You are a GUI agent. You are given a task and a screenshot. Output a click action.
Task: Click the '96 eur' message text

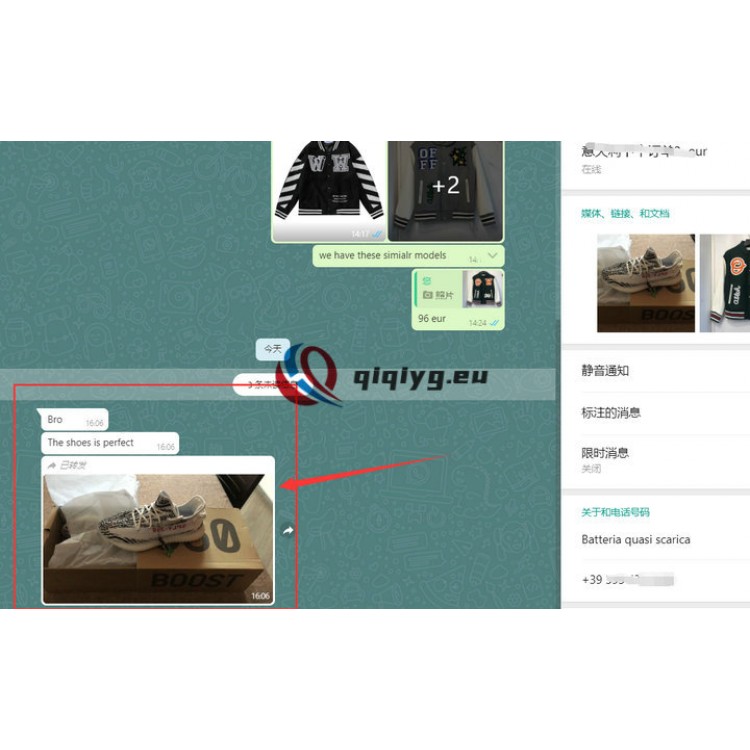point(432,319)
